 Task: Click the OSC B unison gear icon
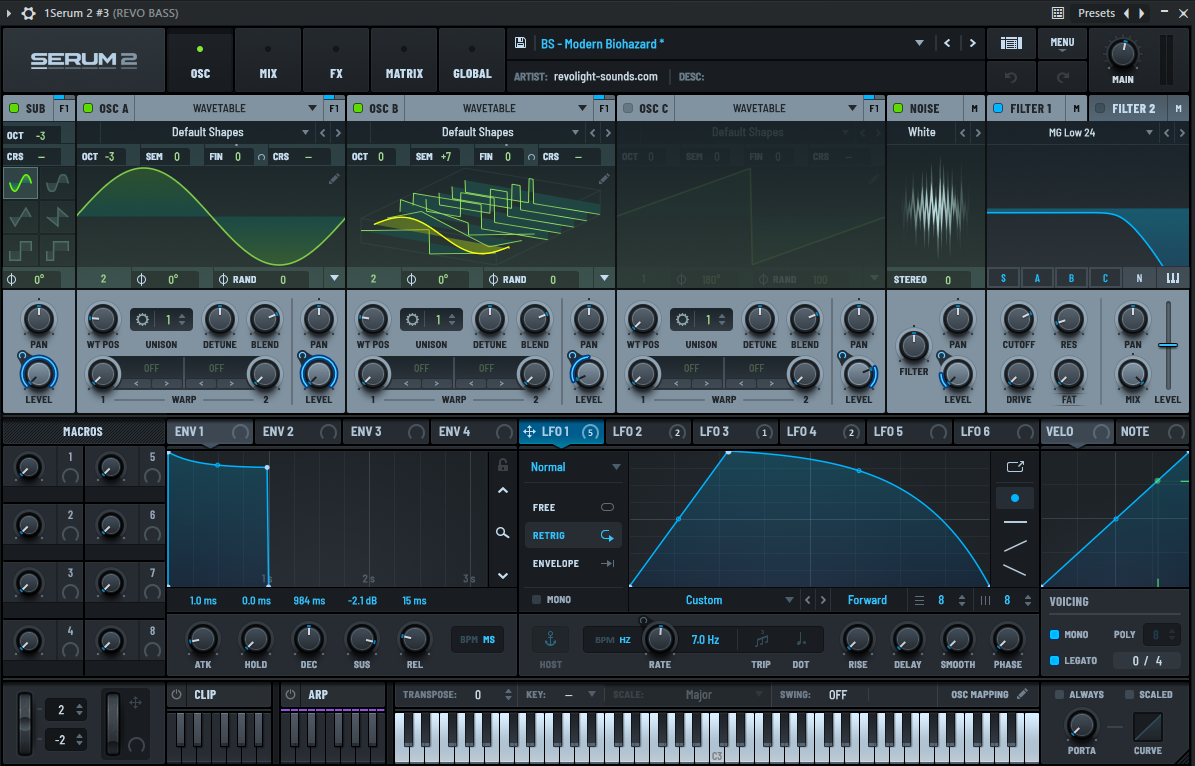point(412,319)
